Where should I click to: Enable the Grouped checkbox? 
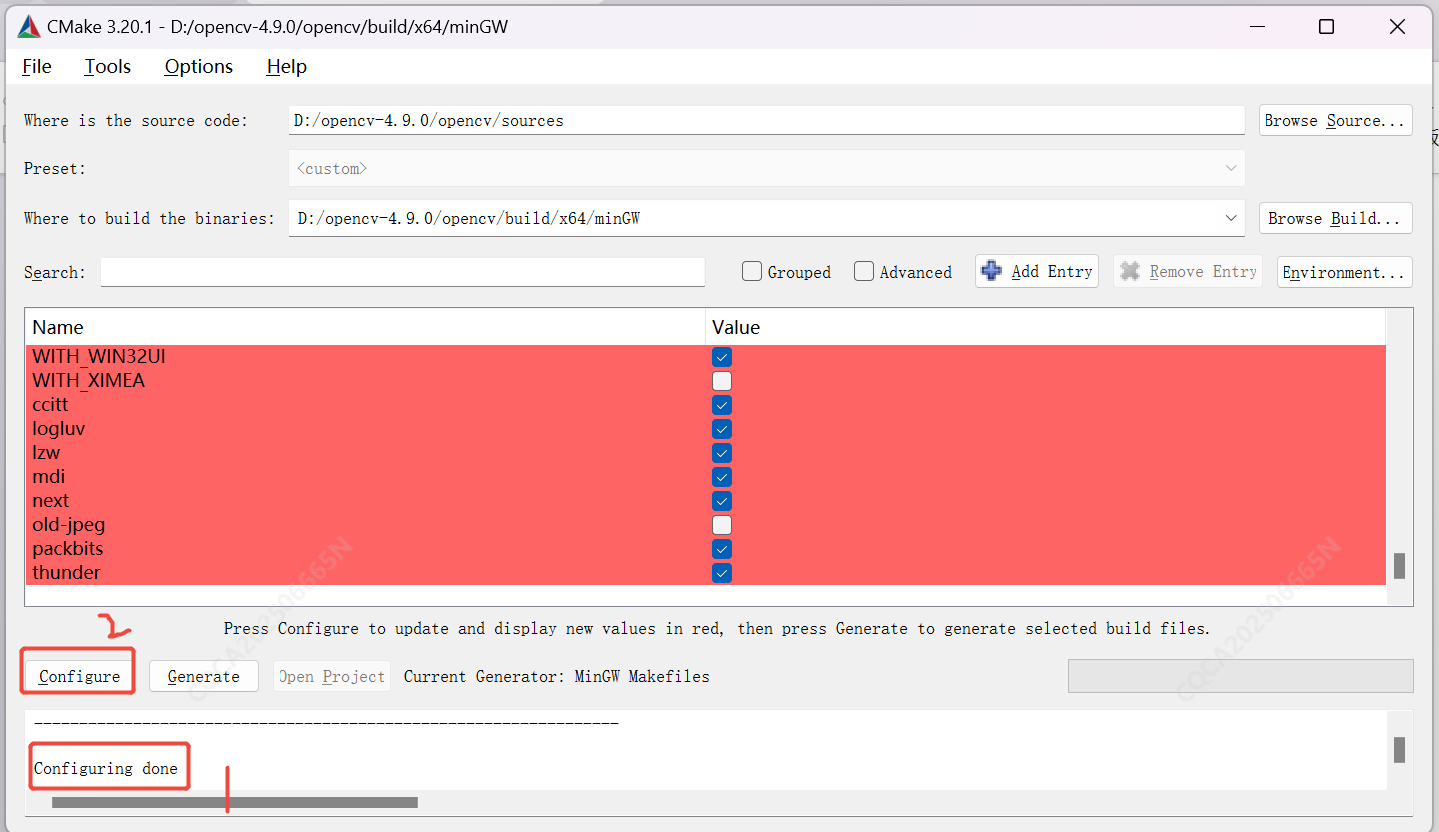752,271
